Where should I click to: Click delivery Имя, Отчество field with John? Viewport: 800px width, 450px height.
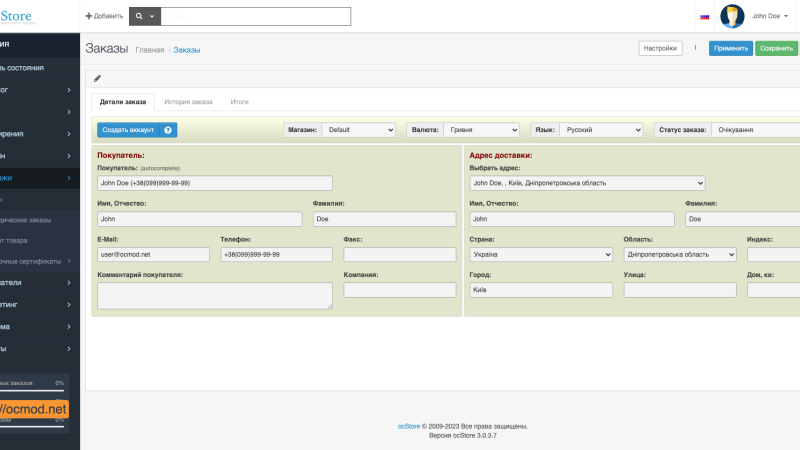(x=572, y=219)
